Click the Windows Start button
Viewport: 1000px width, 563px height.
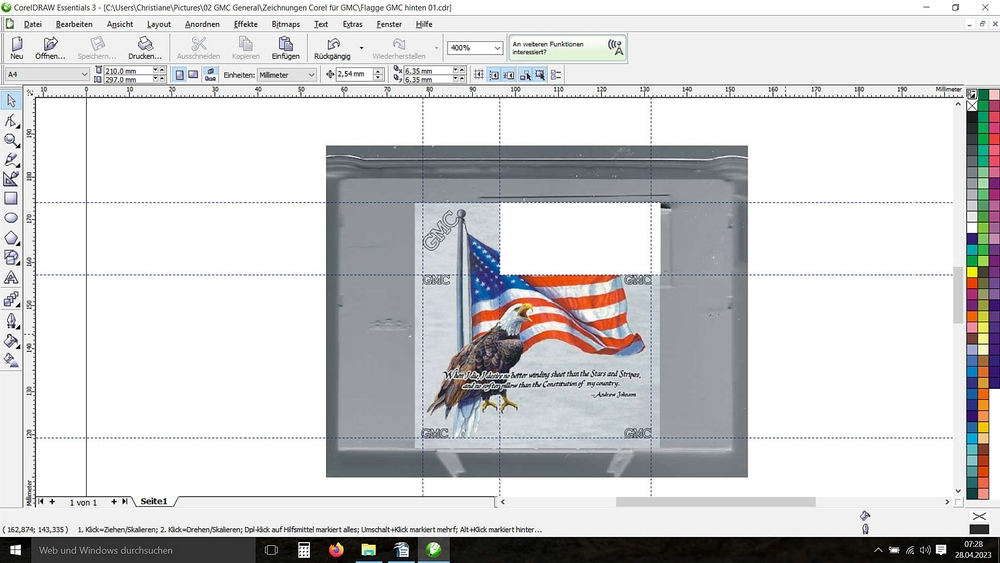[x=15, y=550]
